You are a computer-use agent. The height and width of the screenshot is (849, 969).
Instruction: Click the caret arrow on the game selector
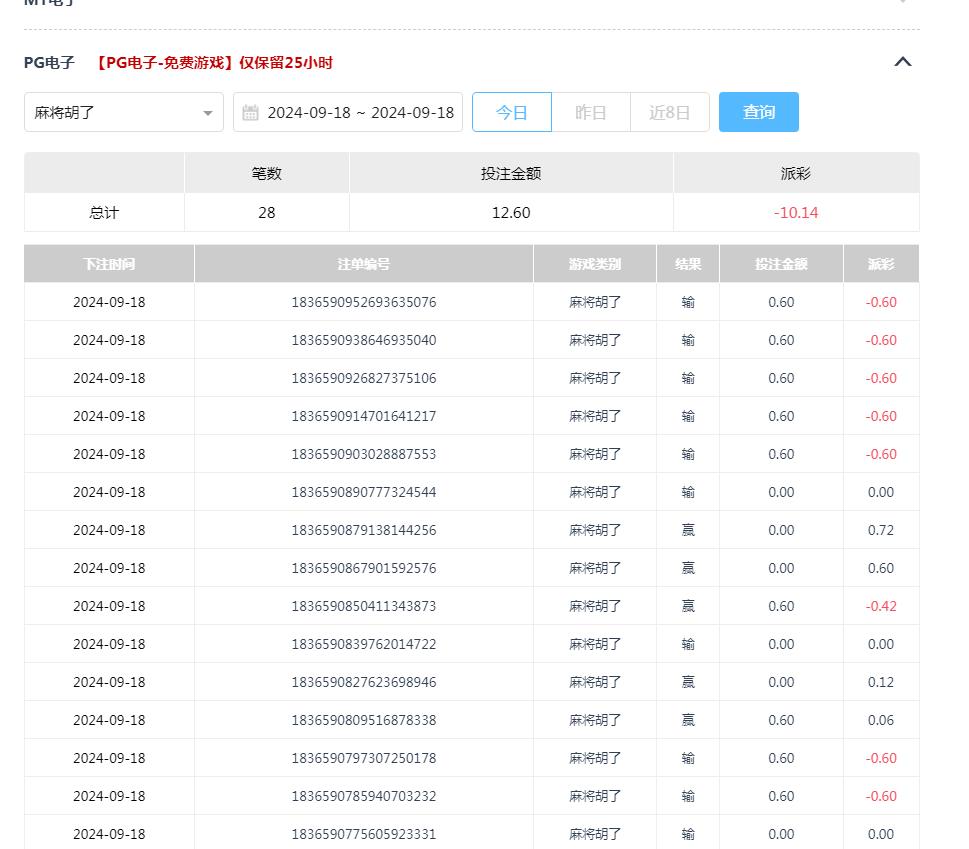207,112
